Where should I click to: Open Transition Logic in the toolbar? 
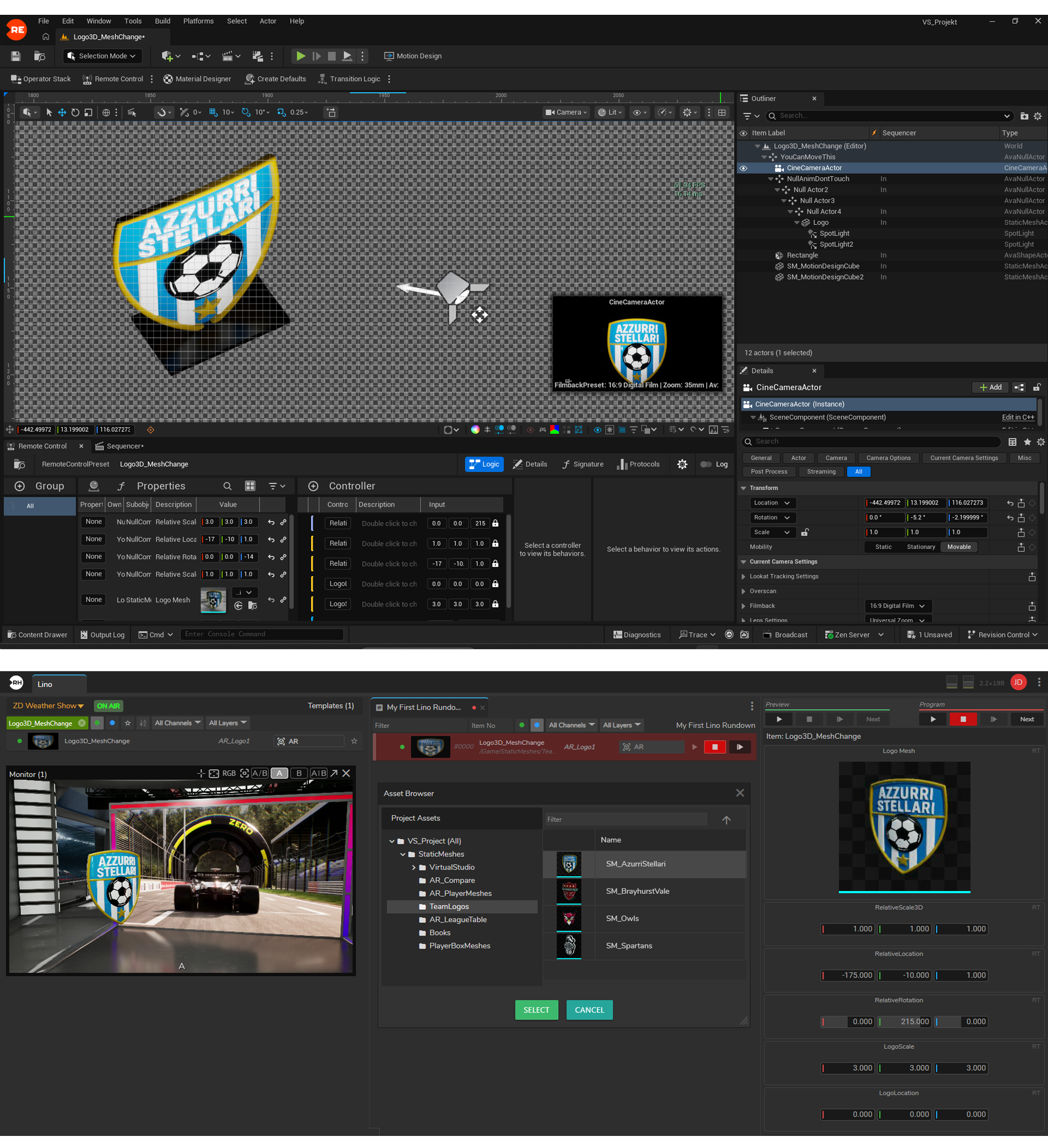point(349,79)
